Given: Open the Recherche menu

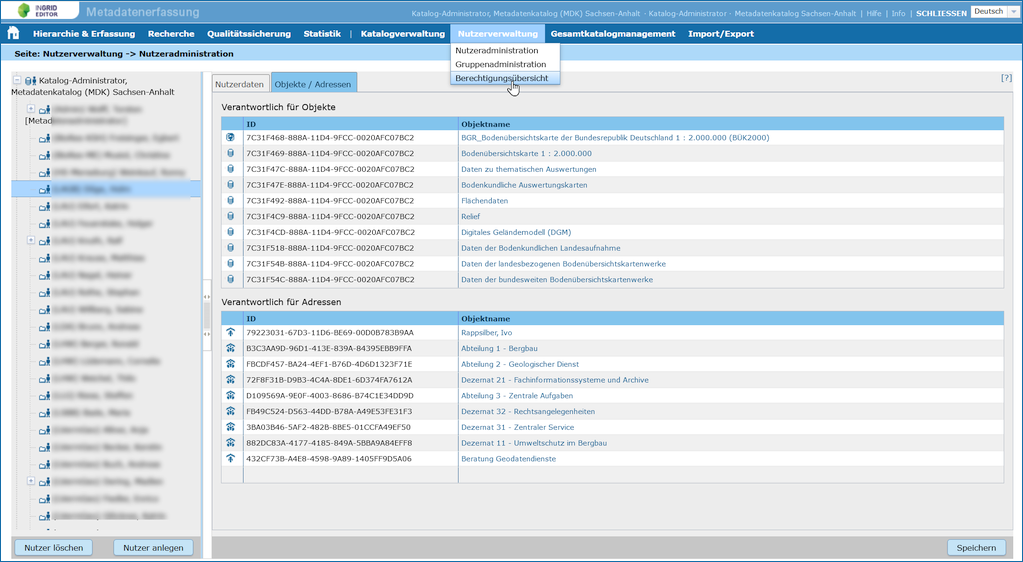Looking at the screenshot, I should click(x=171, y=34).
